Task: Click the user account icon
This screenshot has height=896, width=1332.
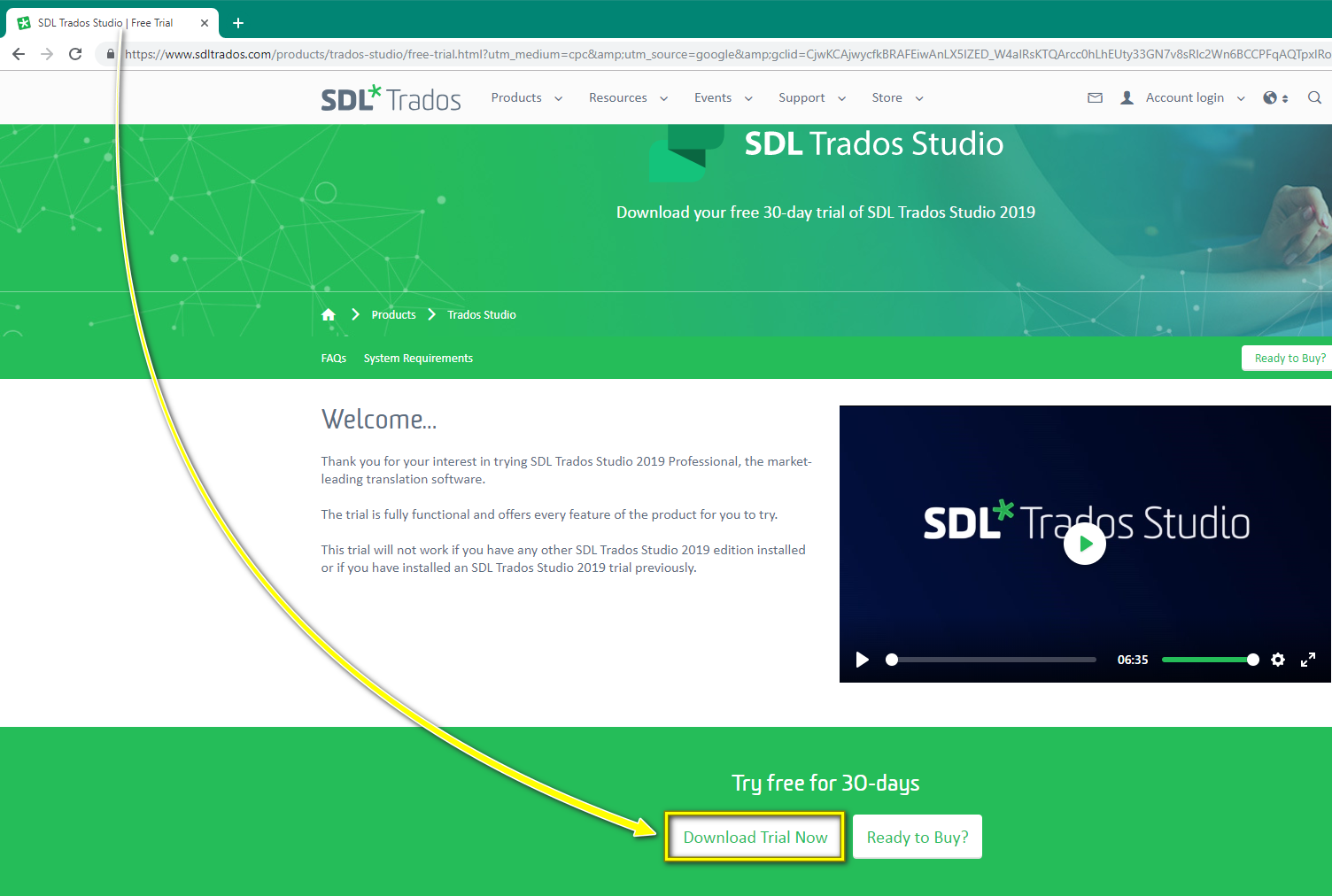Action: 1127,98
